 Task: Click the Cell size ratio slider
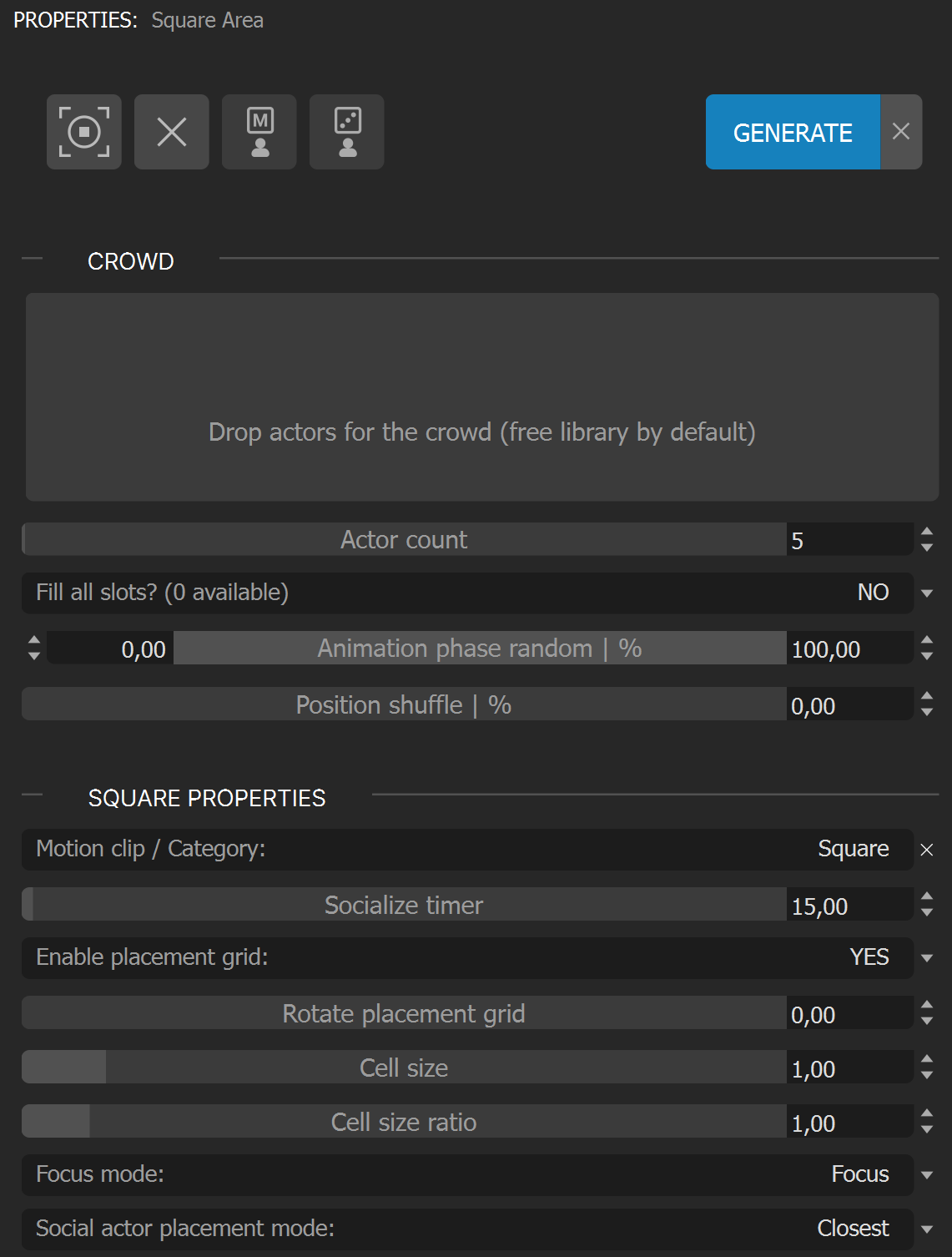[x=404, y=1122]
